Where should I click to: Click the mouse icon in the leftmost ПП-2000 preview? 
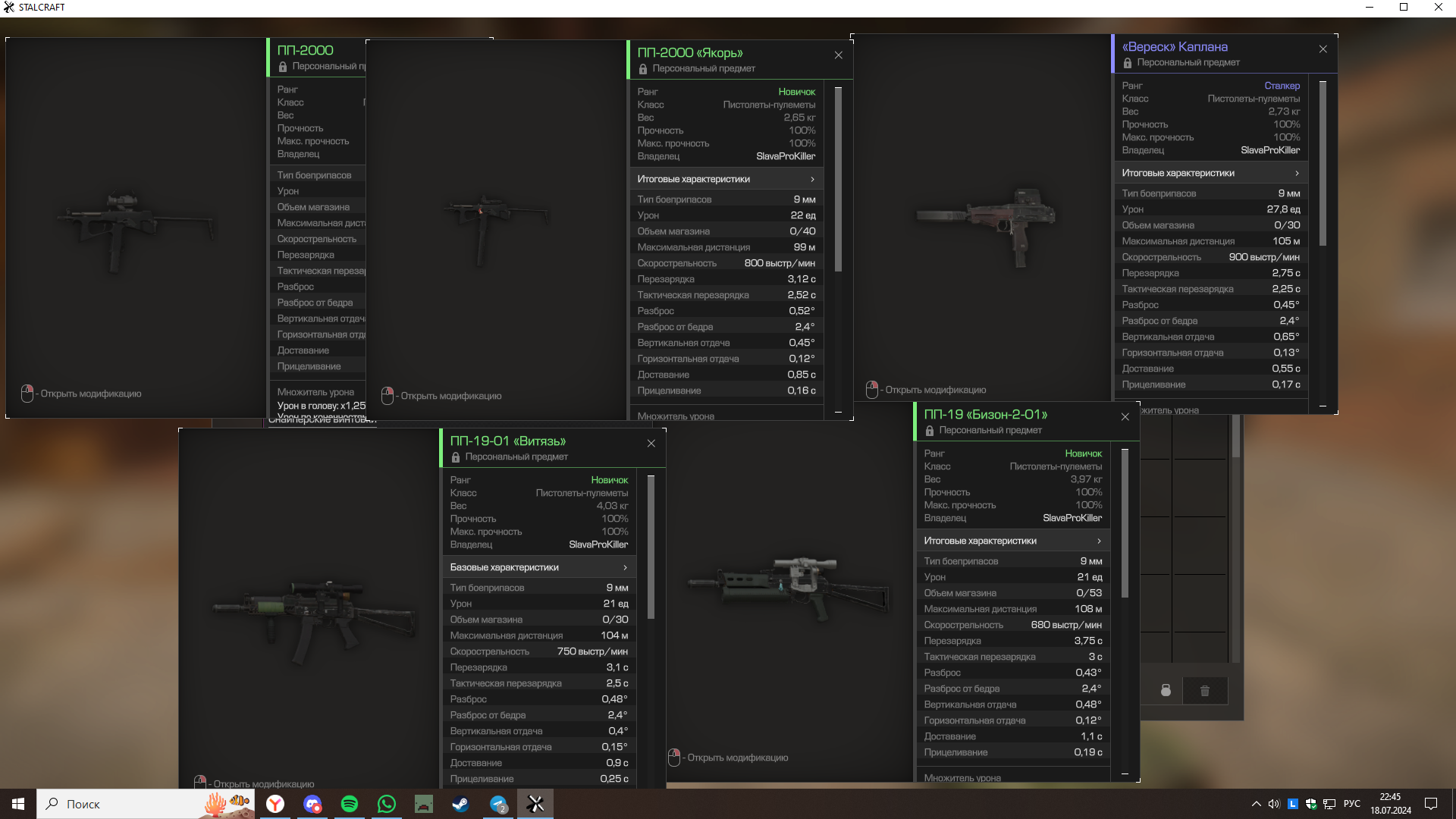click(x=27, y=394)
